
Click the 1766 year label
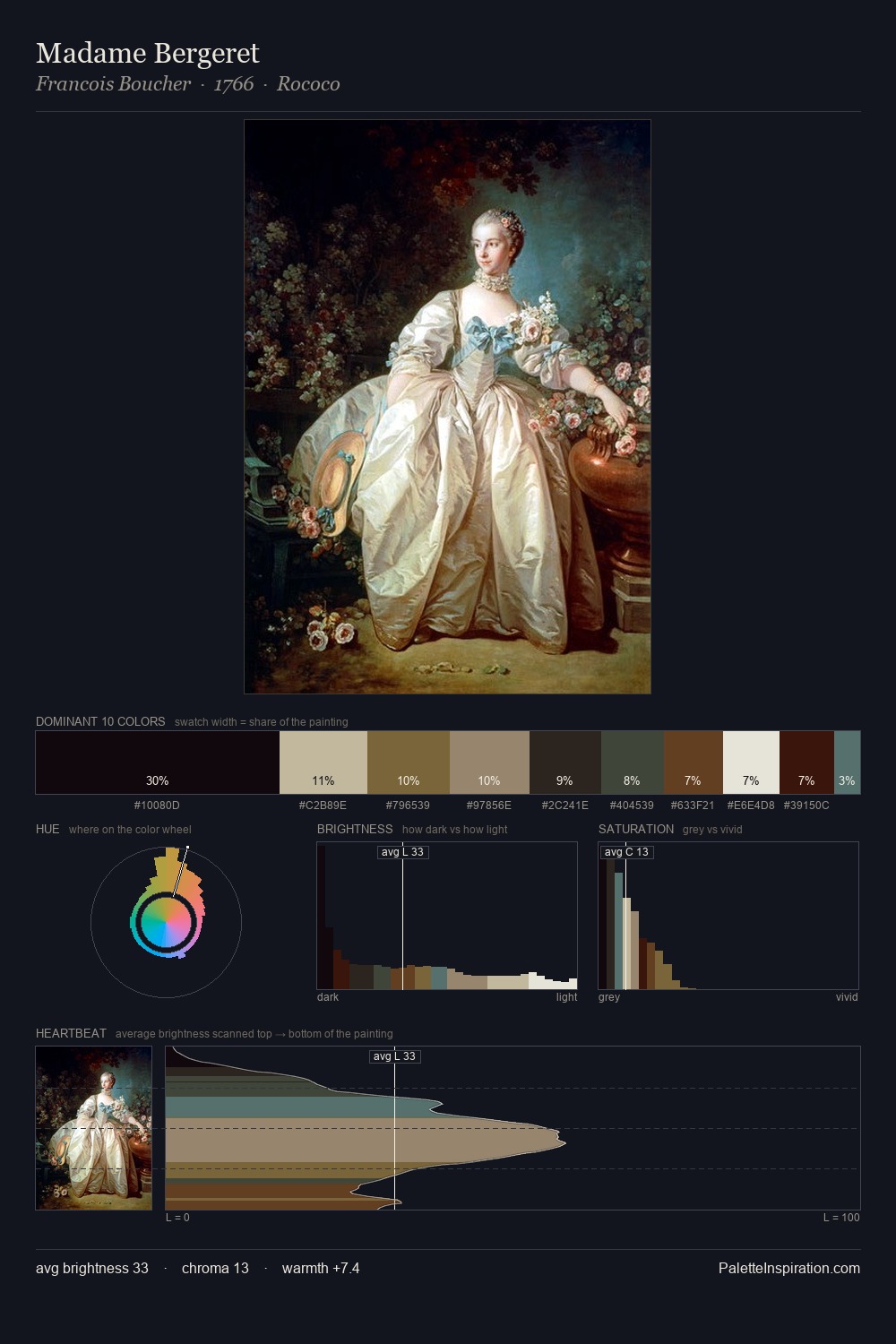pyautogui.click(x=234, y=84)
